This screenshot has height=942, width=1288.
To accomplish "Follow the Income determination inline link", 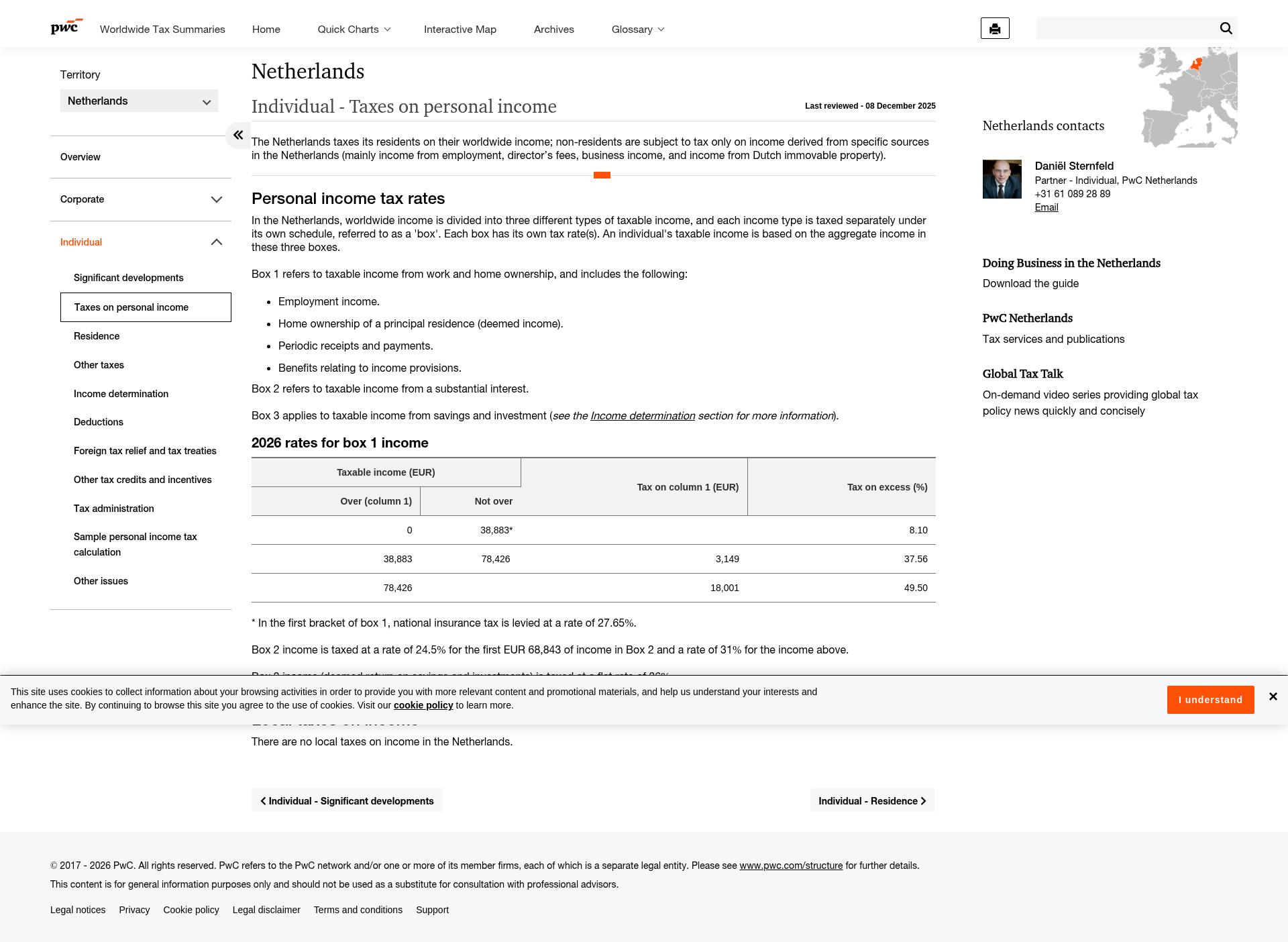I will tap(642, 416).
